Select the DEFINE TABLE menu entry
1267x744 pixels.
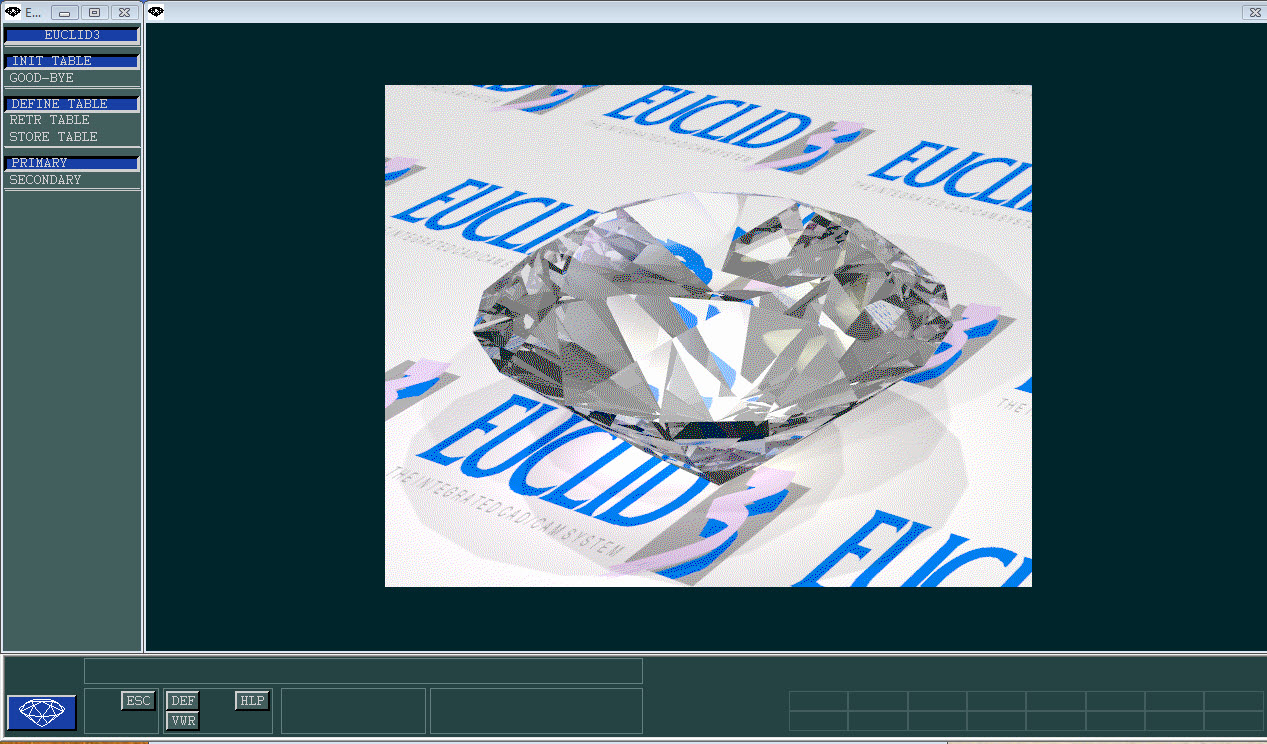coord(72,104)
